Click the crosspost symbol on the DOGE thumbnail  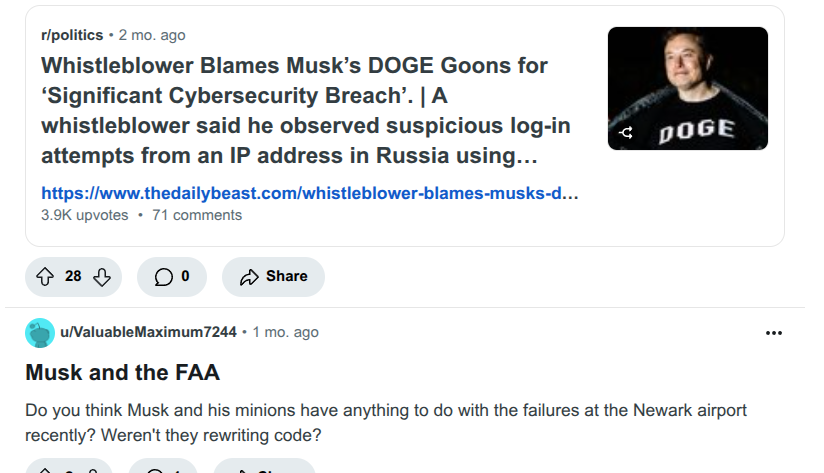tap(626, 132)
